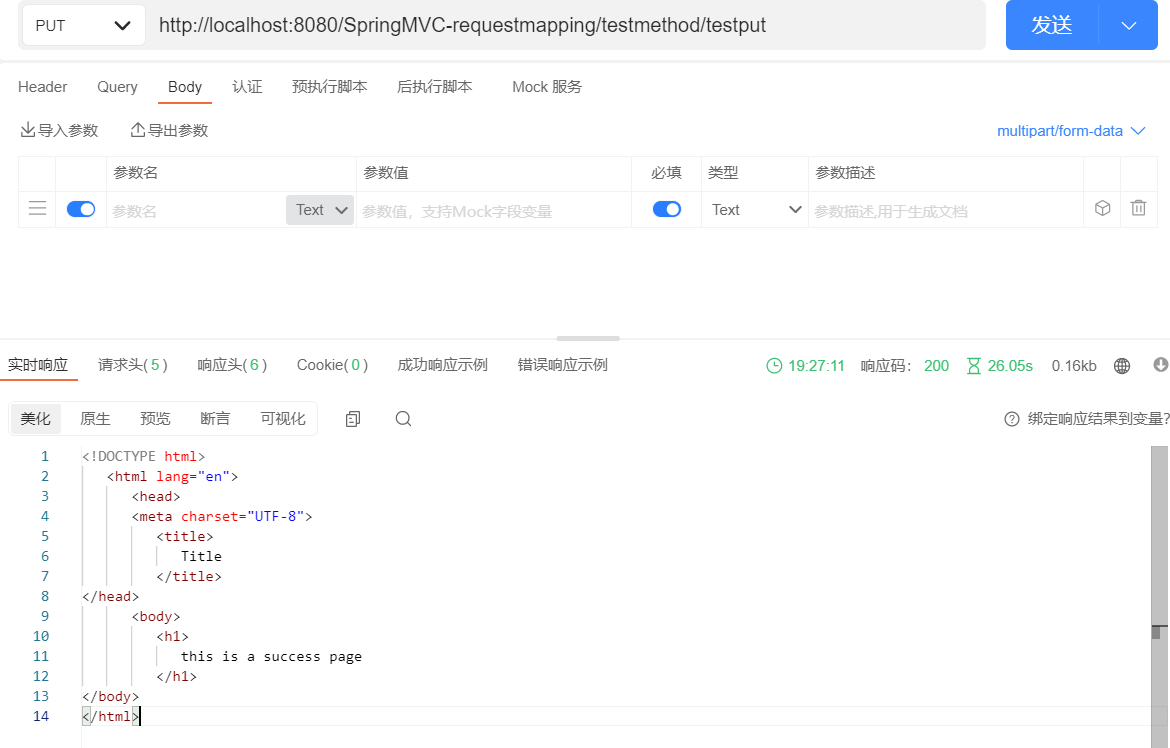Click the export parameters icon
Image resolution: width=1170 pixels, height=748 pixels.
[137, 130]
